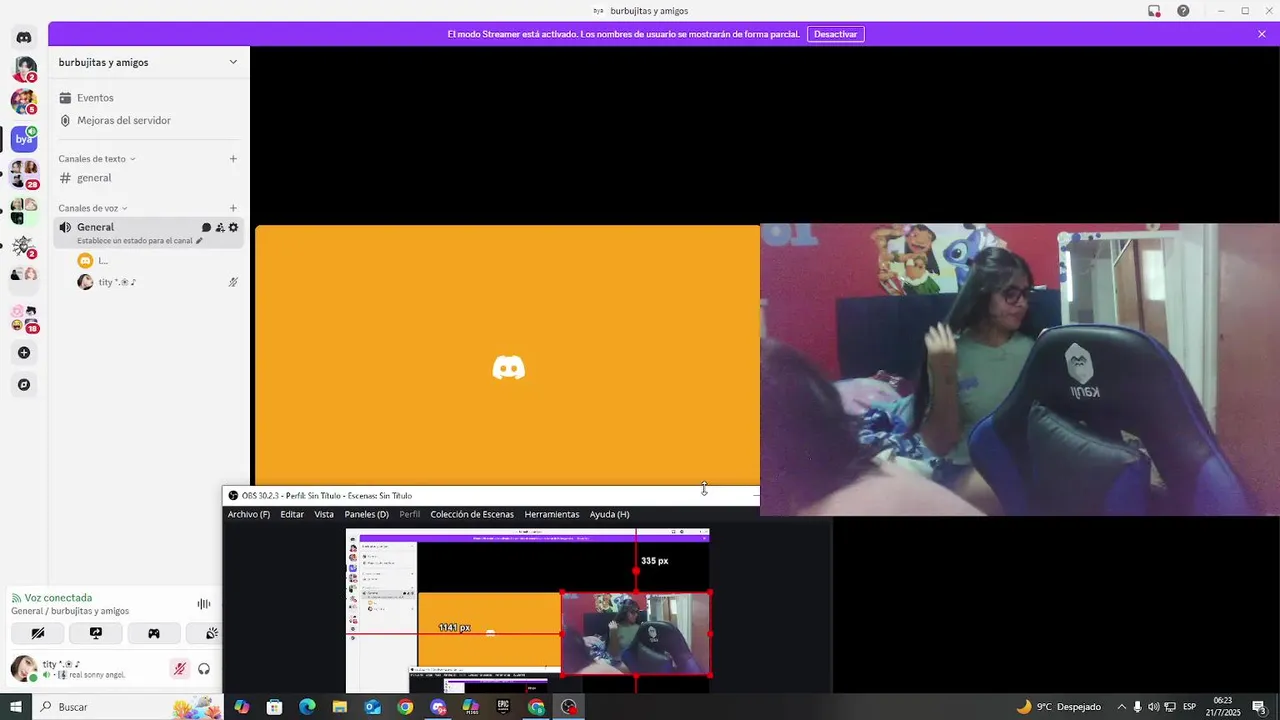Click the OBS preview canvas
1280x720 pixels.
point(528,610)
